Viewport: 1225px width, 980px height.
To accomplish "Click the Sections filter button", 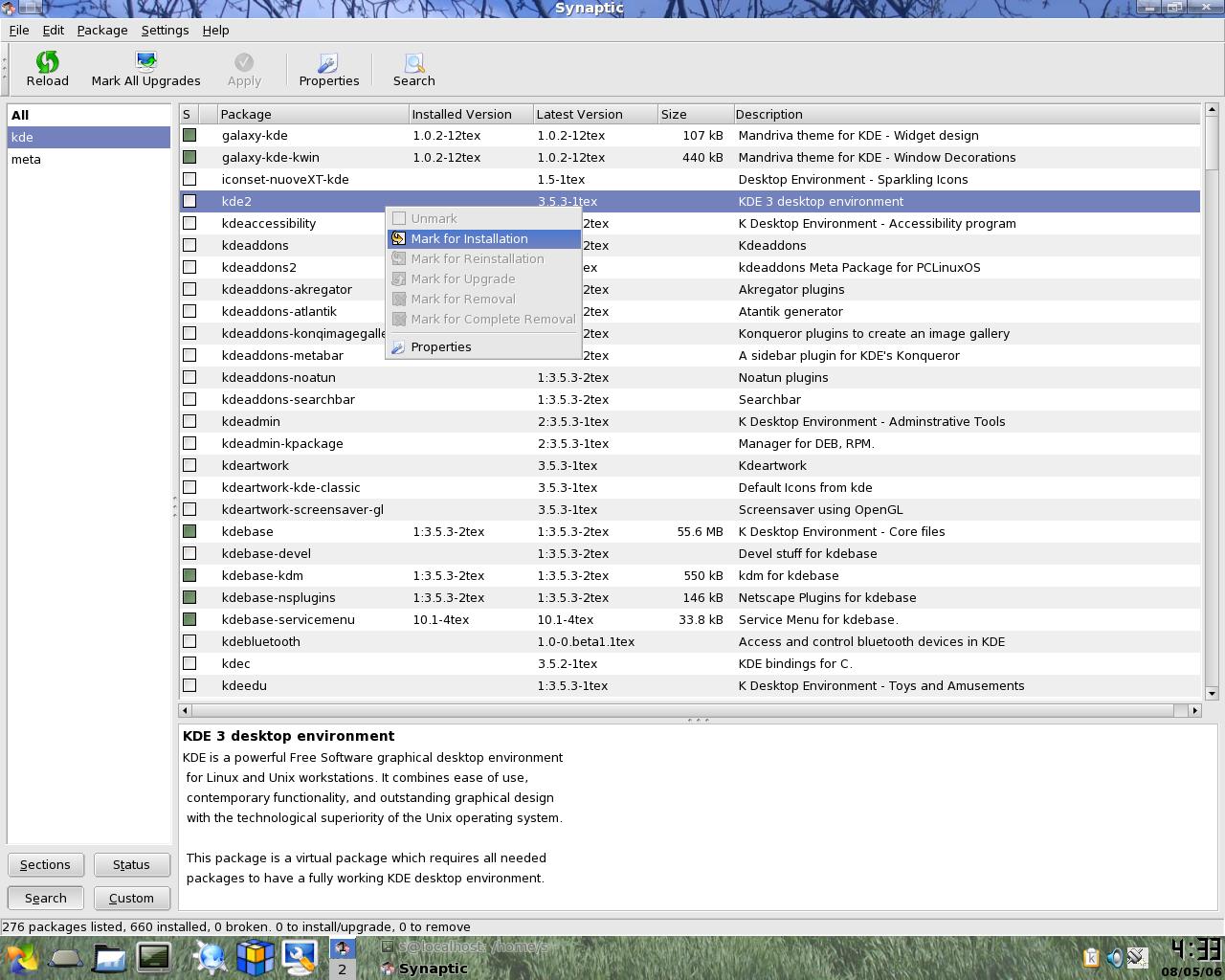I will tap(46, 864).
